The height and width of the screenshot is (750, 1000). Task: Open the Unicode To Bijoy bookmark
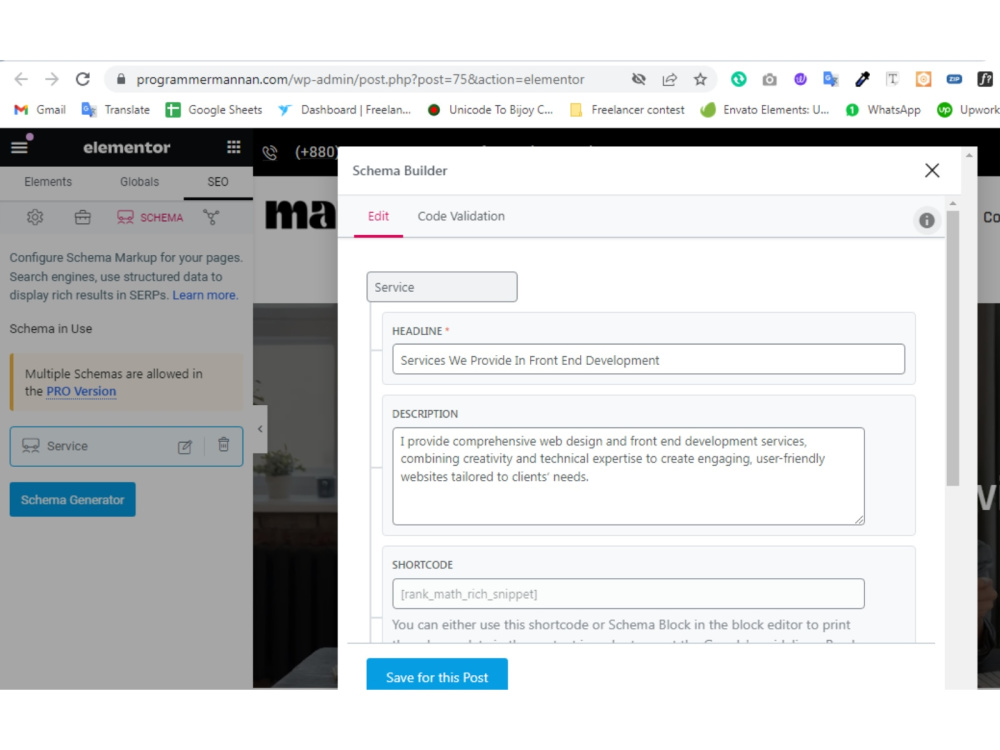click(490, 110)
